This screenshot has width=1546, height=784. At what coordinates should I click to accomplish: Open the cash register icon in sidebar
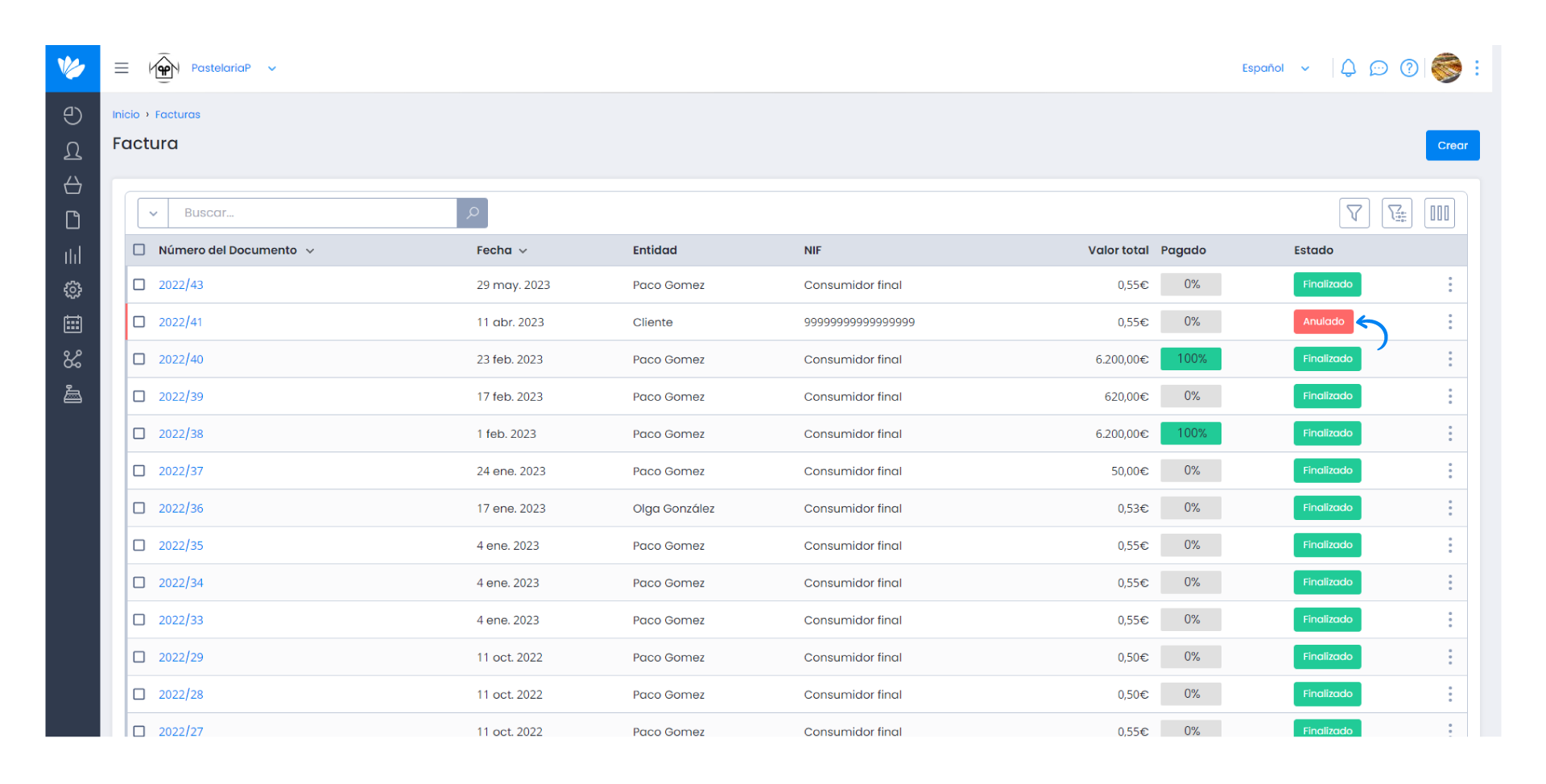click(72, 394)
